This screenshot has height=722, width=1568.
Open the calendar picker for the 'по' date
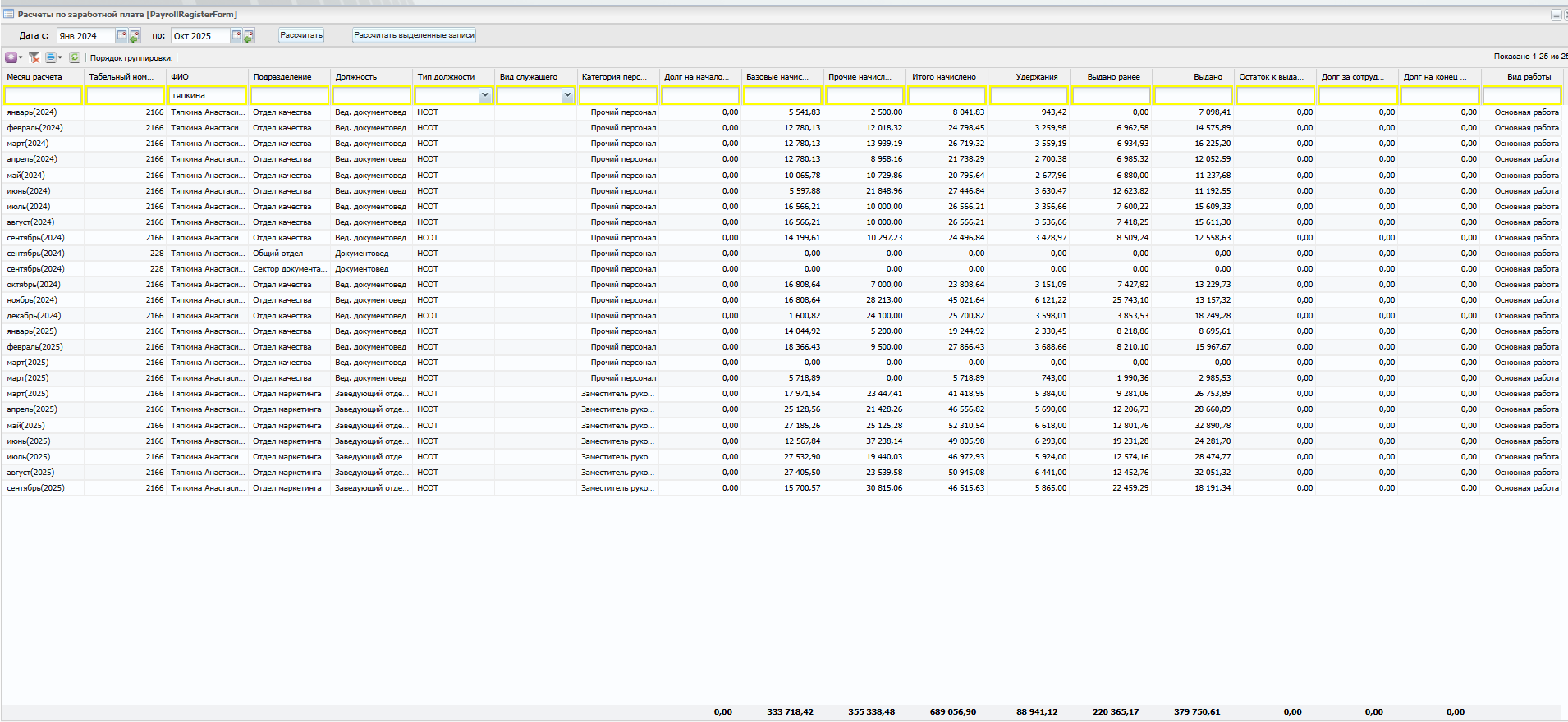[x=236, y=35]
